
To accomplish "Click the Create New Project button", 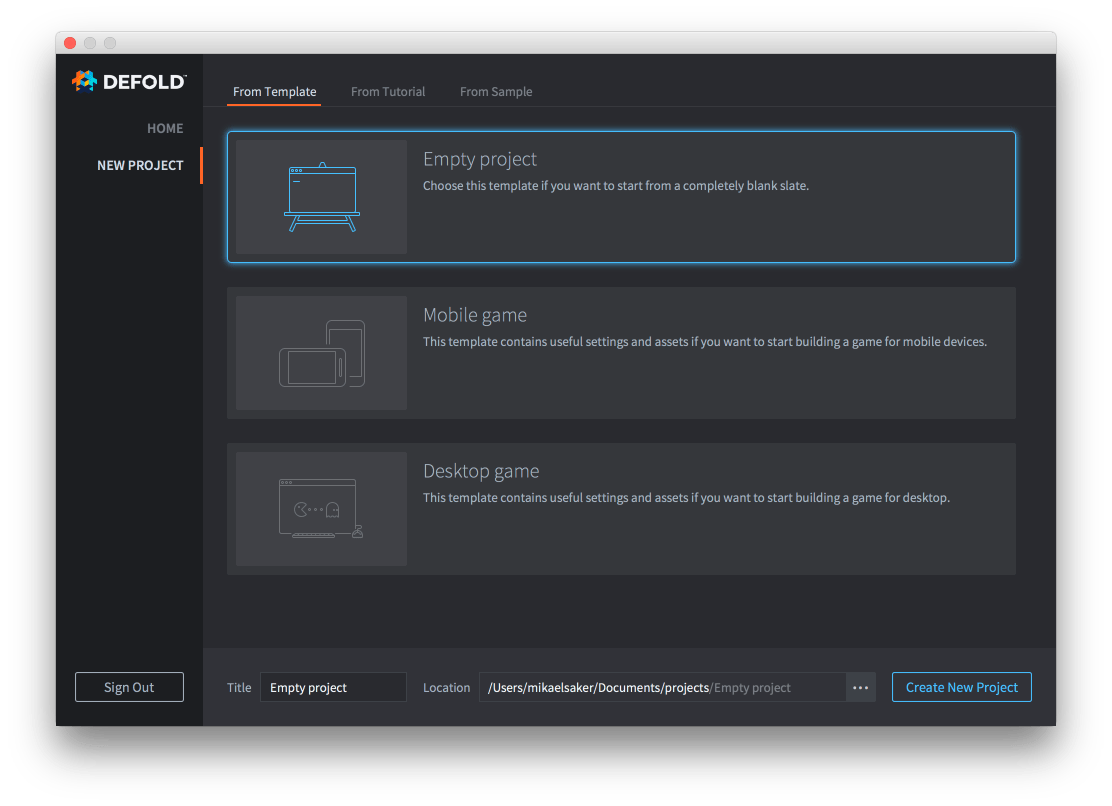I will [961, 687].
